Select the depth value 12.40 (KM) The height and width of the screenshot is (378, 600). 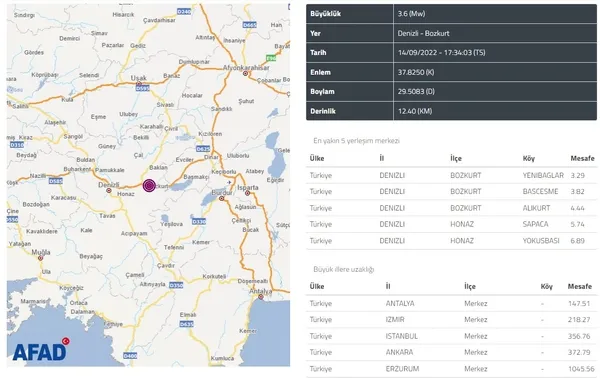[x=415, y=111]
